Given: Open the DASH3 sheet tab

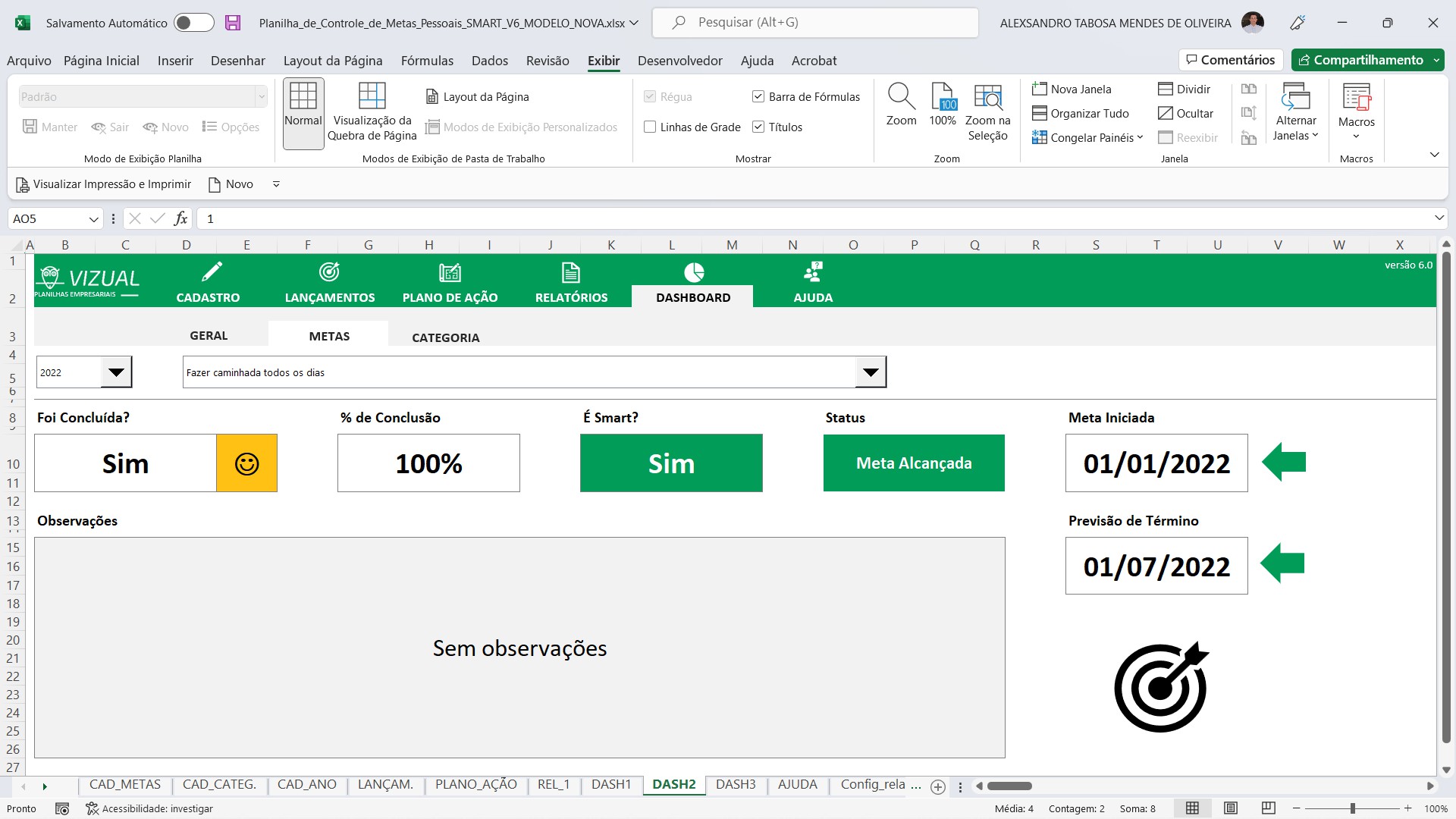Looking at the screenshot, I should (x=735, y=785).
